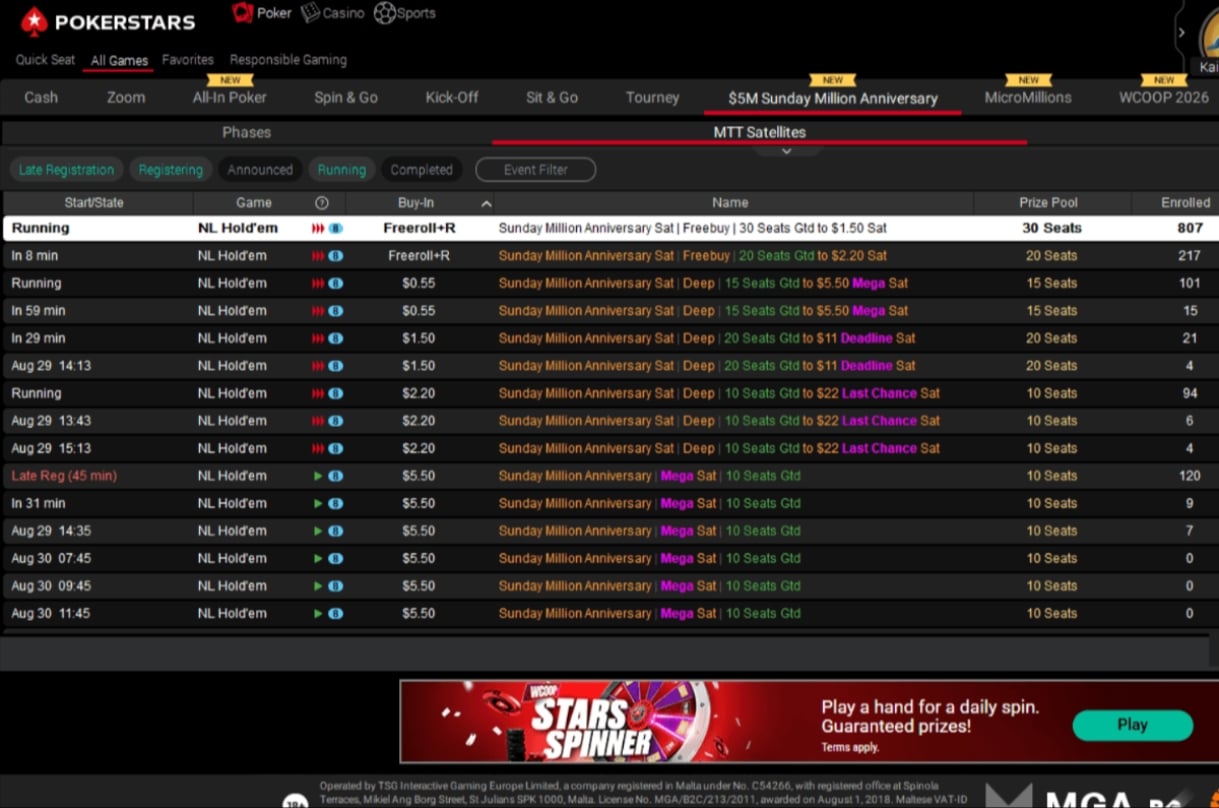Click play icon in Aug 29 14:35 row
1219x808 pixels.
coord(318,531)
